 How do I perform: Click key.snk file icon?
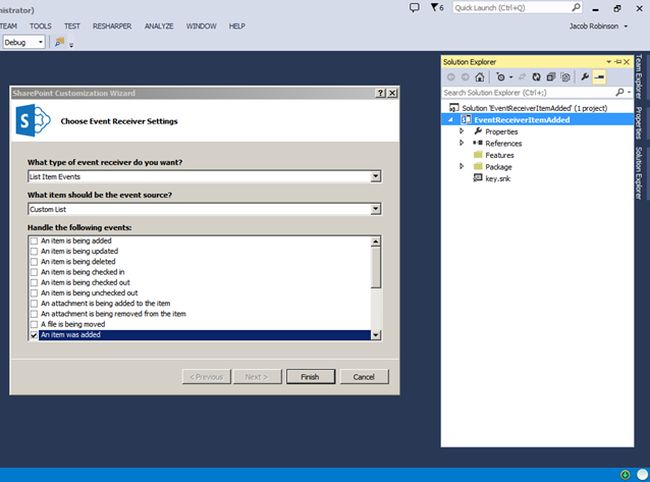[x=478, y=178]
